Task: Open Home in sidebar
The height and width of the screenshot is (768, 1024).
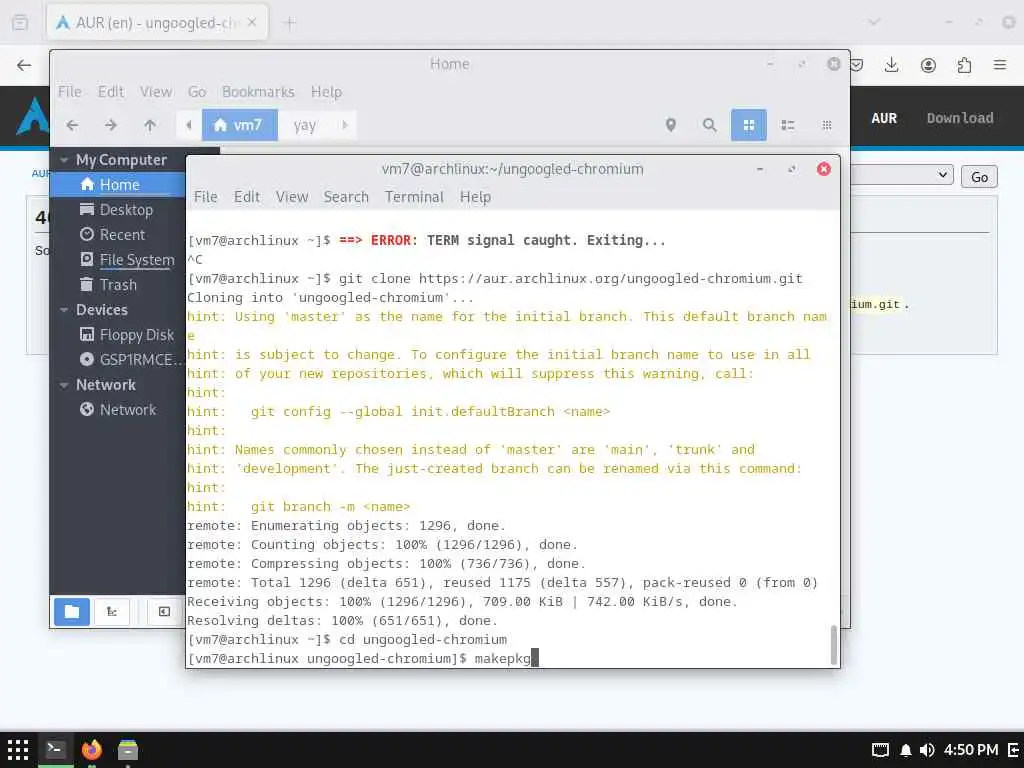Action: click(118, 185)
